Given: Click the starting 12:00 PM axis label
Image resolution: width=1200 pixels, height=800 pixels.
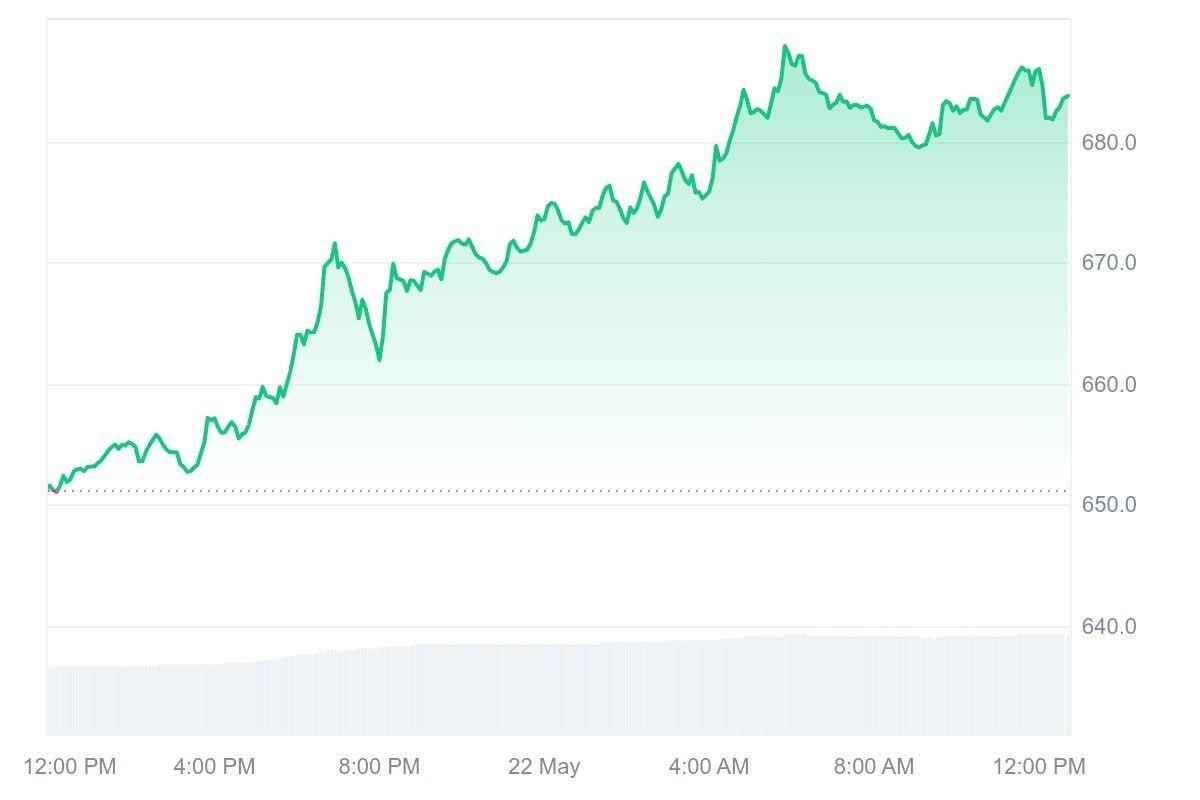Looking at the screenshot, I should coord(70,767).
